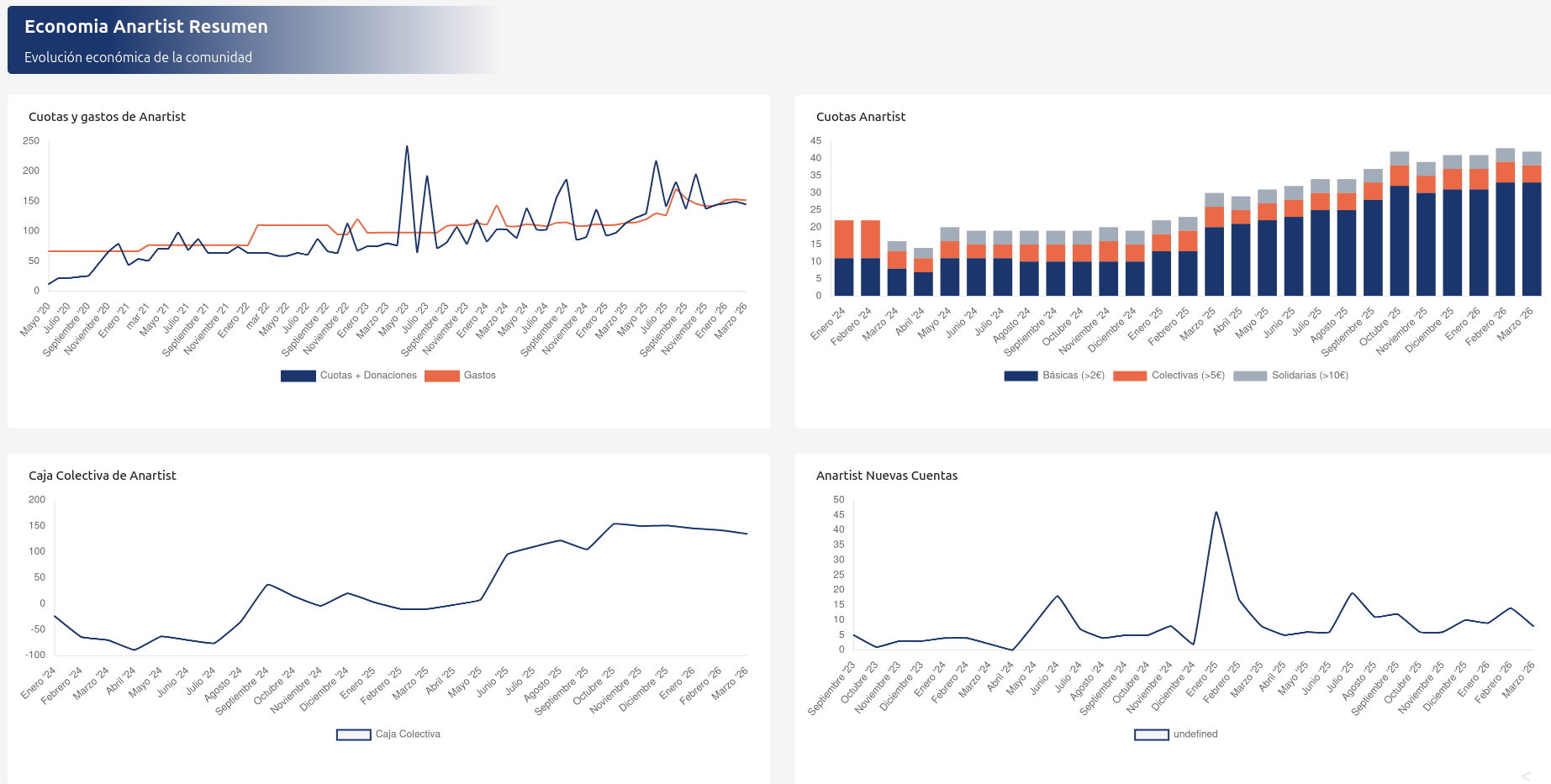
Task: Hide the Gastos series via its legend
Action: coord(461,376)
